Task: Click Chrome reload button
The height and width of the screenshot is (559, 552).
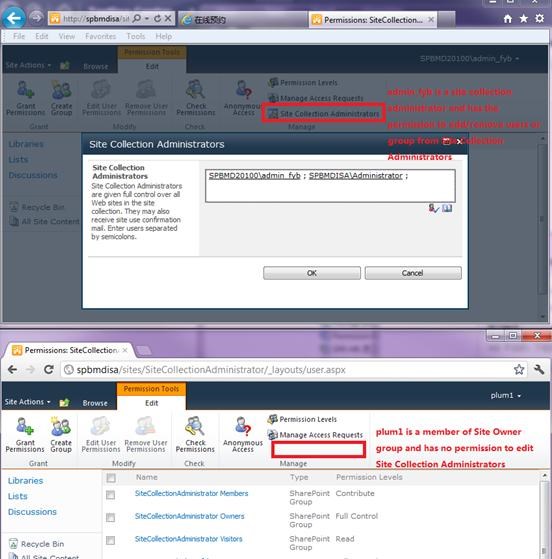Action: 49,369
